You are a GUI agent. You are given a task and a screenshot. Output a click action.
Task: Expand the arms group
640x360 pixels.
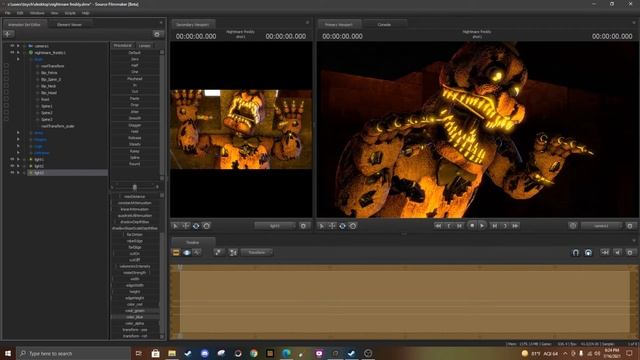18,133
